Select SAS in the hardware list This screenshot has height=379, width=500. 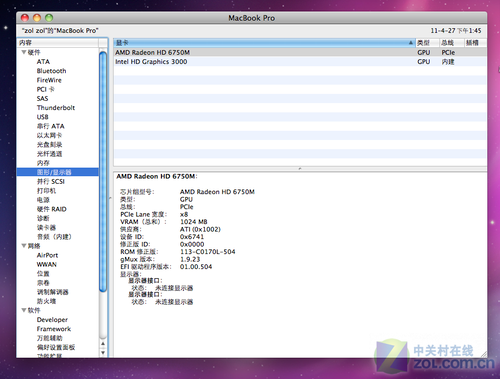[x=42, y=99]
